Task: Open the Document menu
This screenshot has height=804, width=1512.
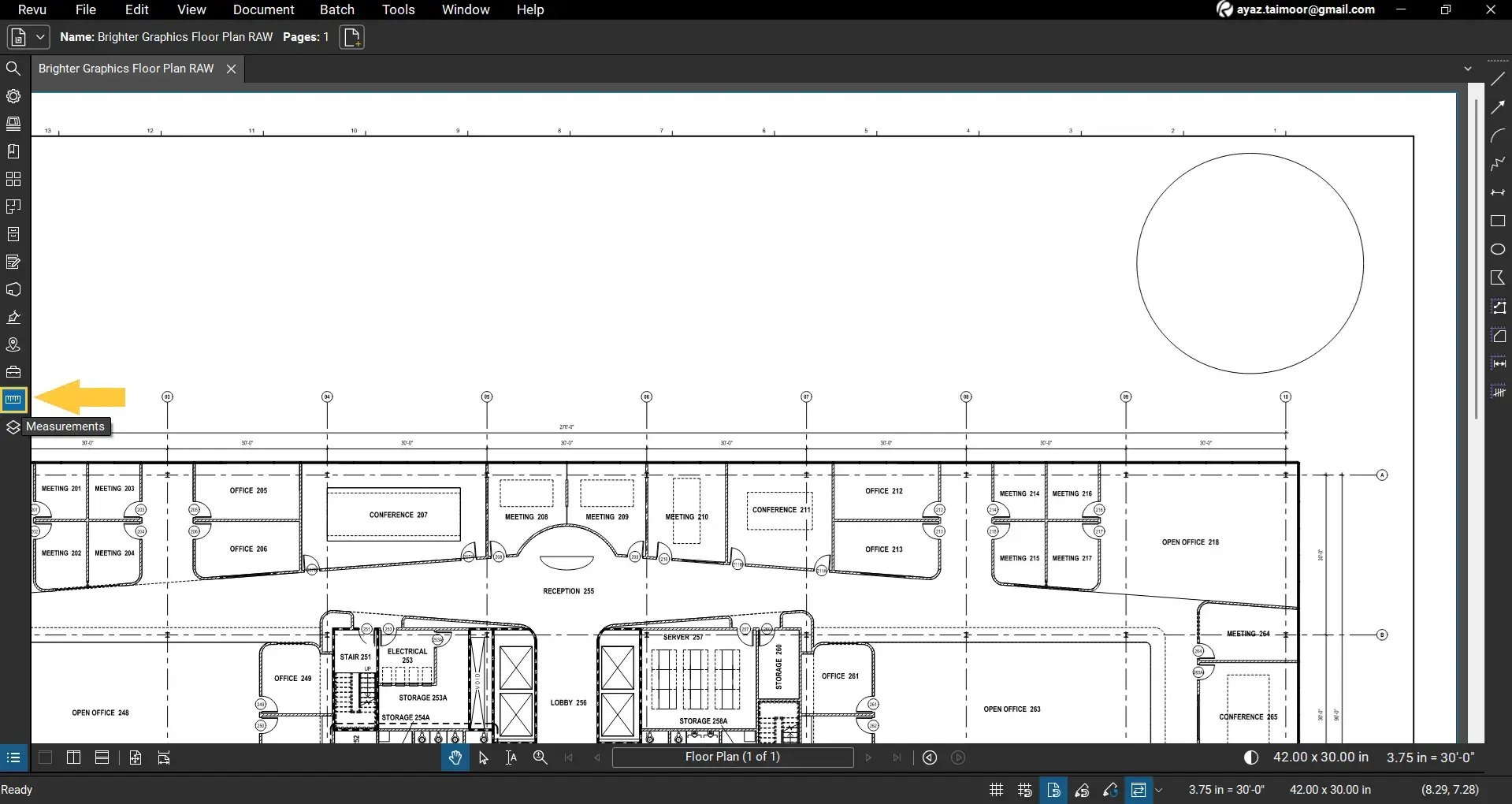Action: [x=262, y=9]
